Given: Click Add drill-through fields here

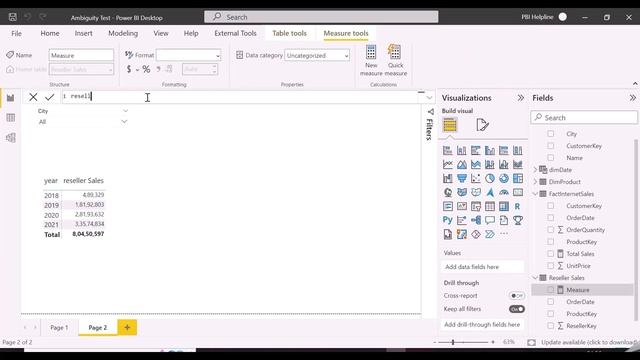Looking at the screenshot, I should [482, 324].
